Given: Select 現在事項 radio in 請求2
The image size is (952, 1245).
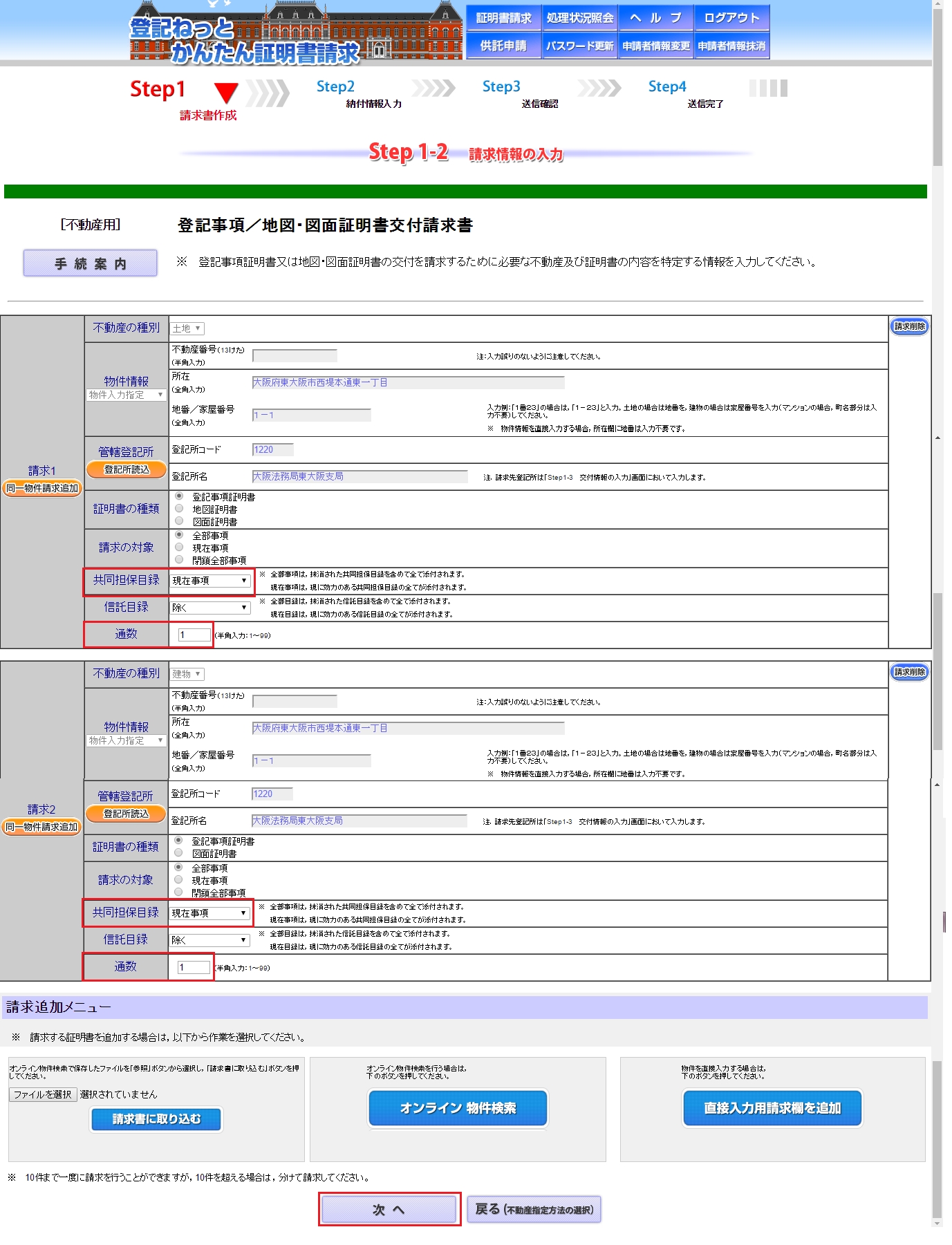Looking at the screenshot, I should tap(178, 880).
